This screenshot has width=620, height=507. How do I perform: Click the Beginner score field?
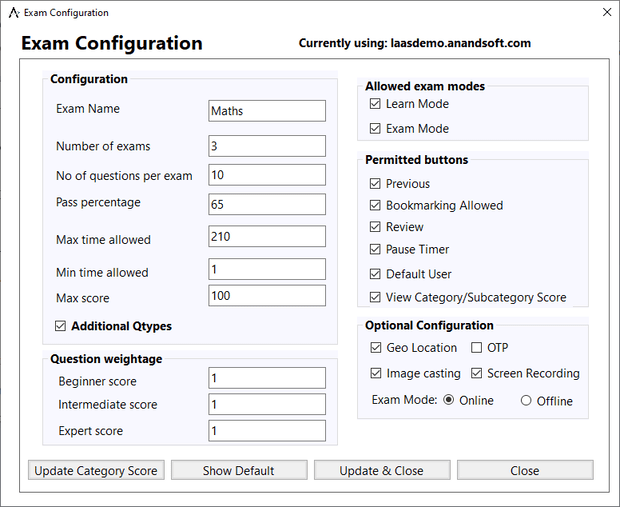tap(267, 378)
